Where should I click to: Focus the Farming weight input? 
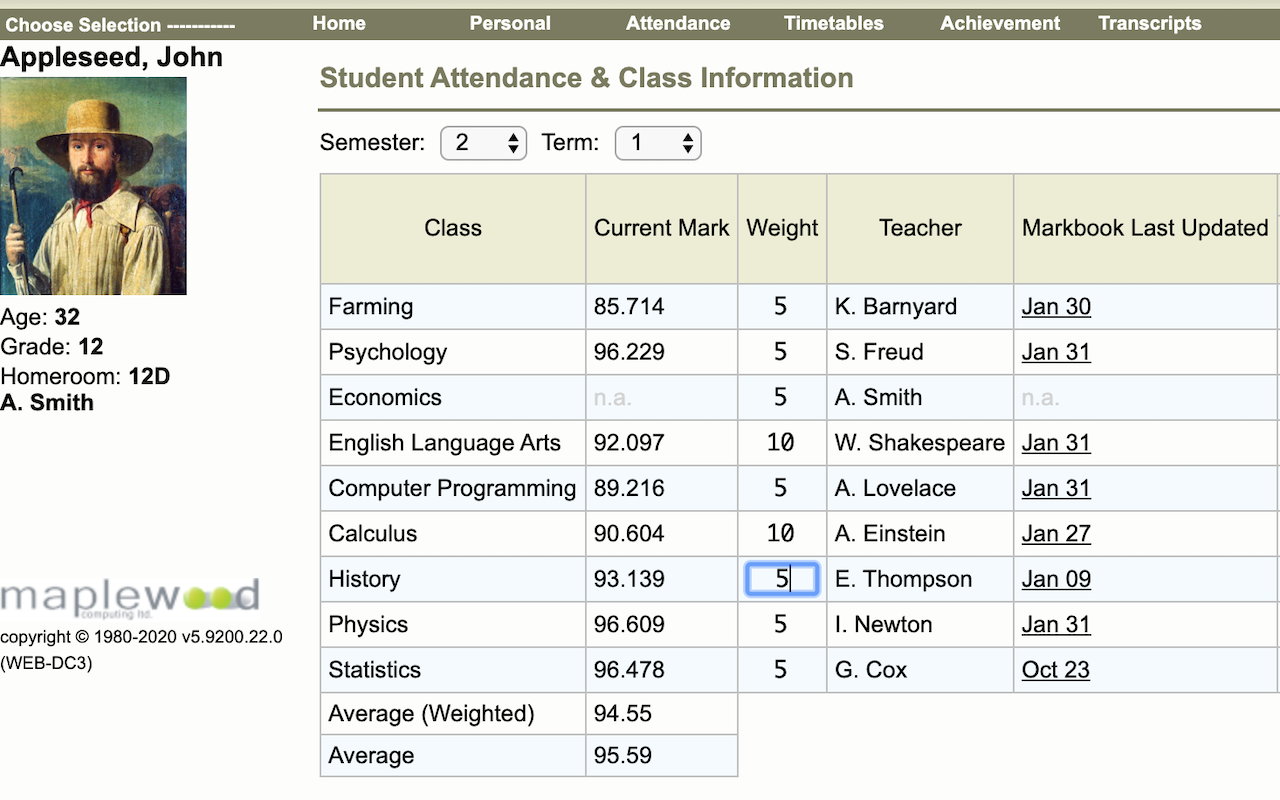pyautogui.click(x=782, y=307)
